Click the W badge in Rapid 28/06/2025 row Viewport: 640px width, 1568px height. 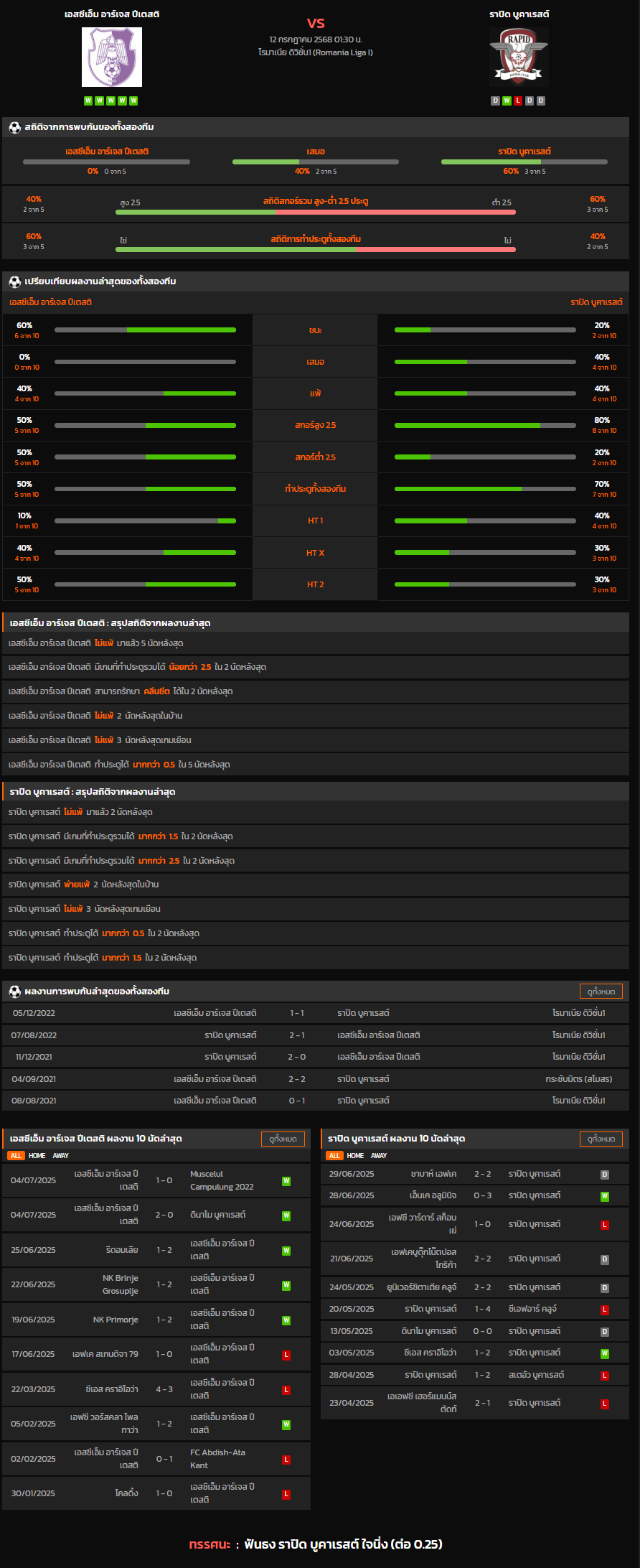[605, 1196]
